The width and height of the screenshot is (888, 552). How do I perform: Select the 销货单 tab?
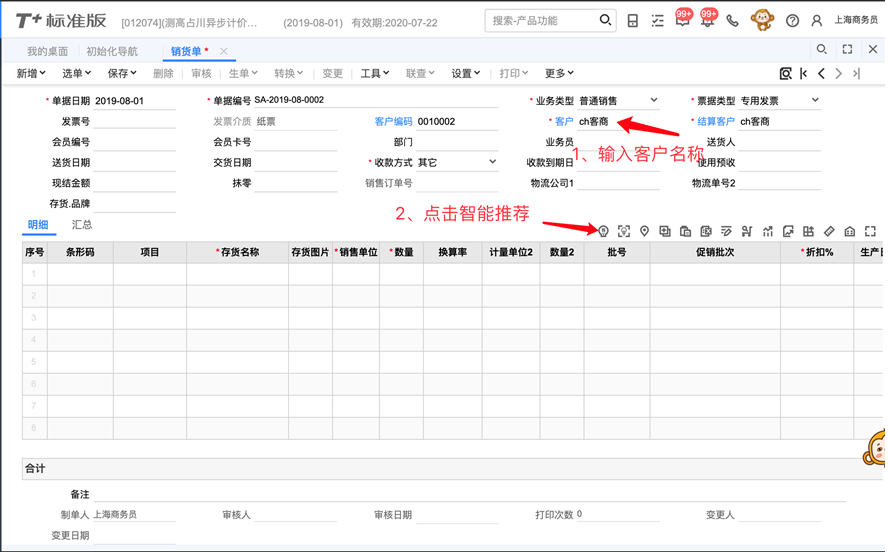tap(186, 52)
